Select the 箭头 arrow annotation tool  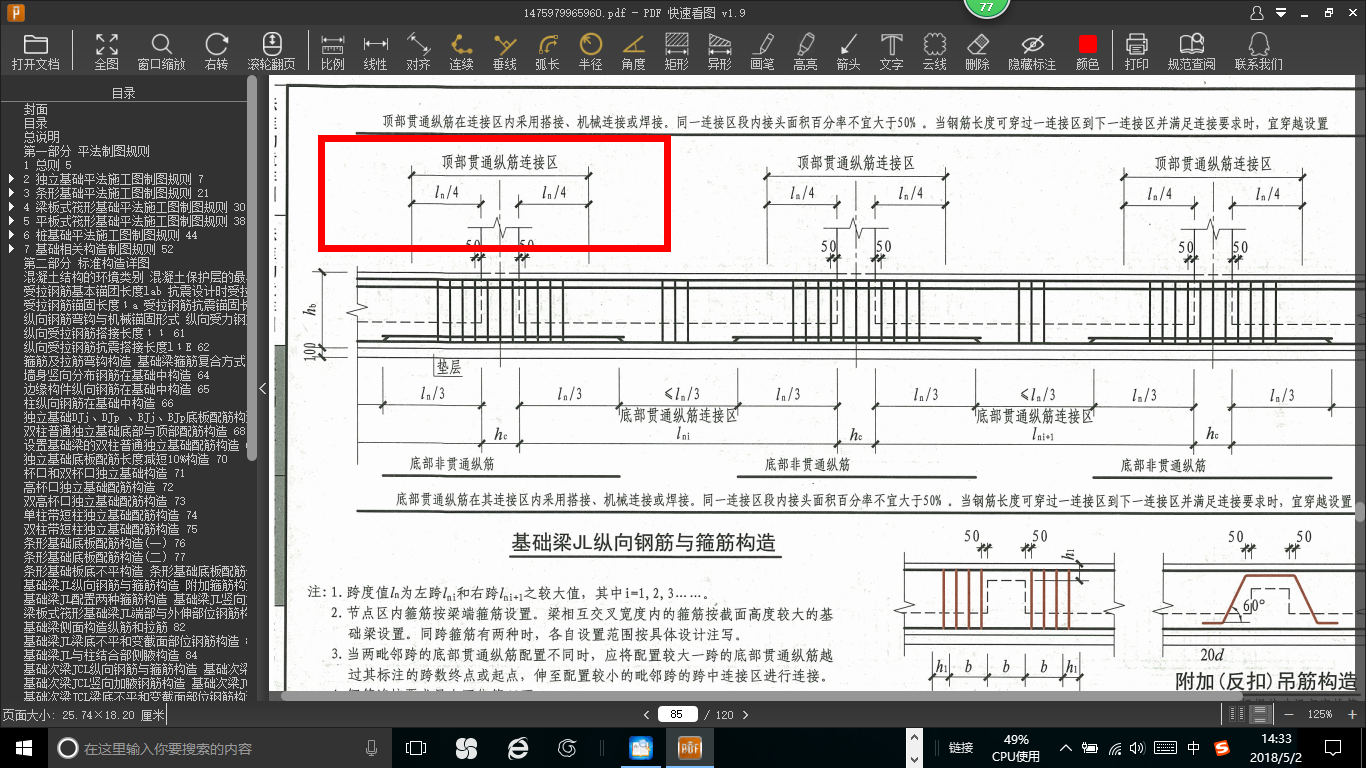(x=849, y=51)
